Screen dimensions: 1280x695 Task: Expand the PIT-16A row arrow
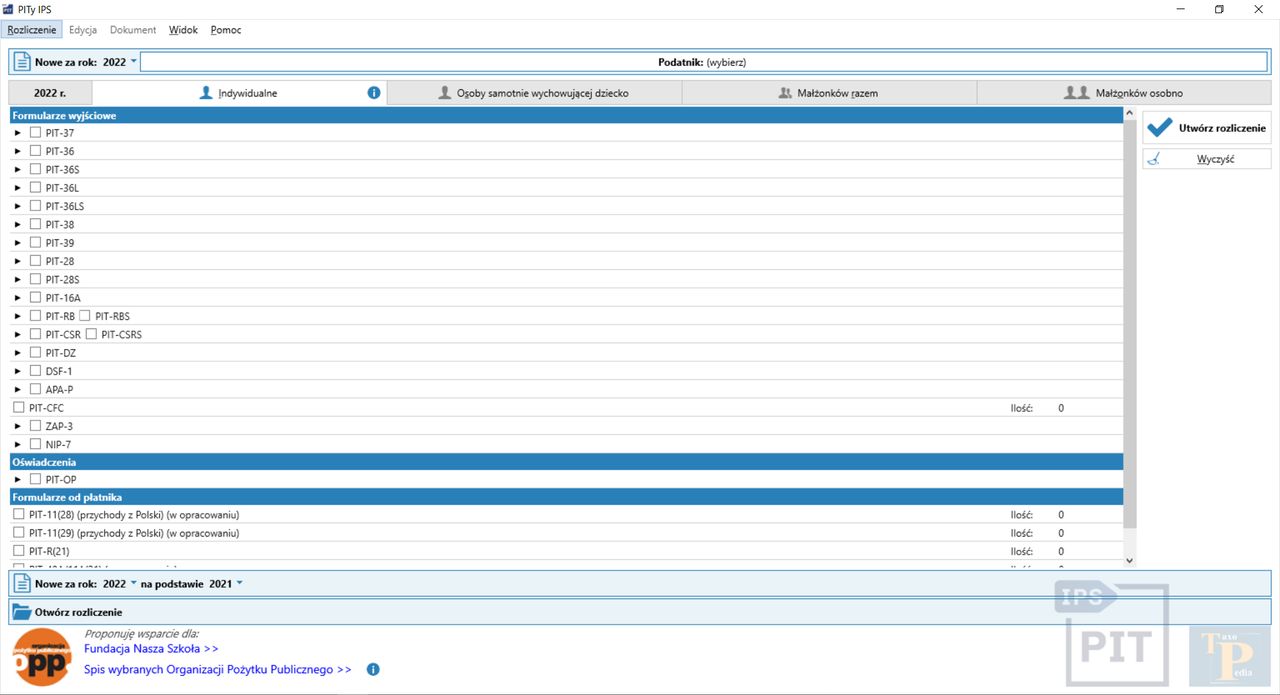pyautogui.click(x=18, y=298)
